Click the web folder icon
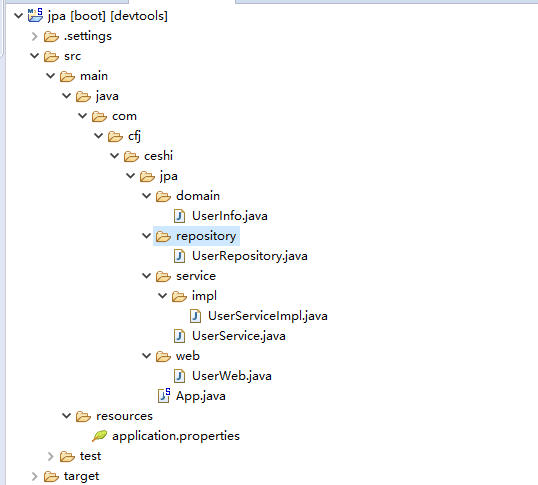The height and width of the screenshot is (485, 538). 163,356
